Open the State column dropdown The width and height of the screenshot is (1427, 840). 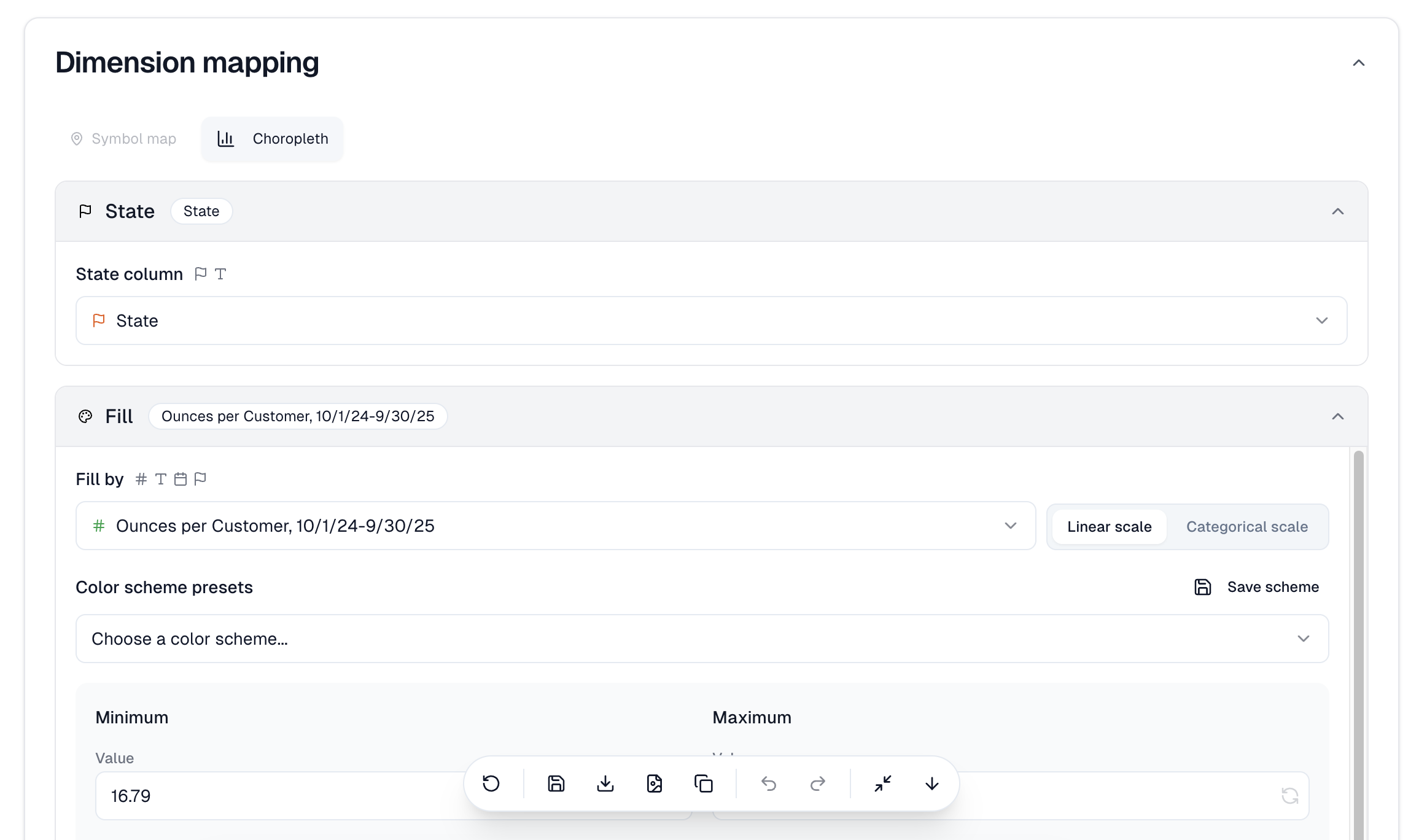(x=712, y=321)
